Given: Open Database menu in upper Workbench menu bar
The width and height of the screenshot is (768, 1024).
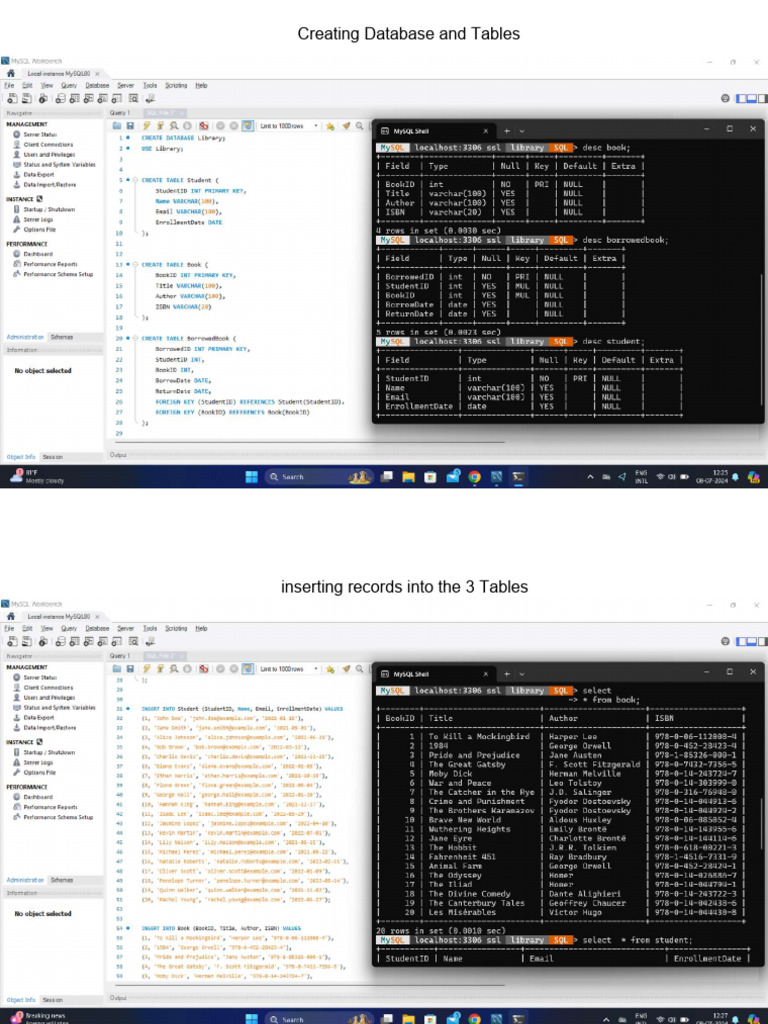Looking at the screenshot, I should (97, 86).
